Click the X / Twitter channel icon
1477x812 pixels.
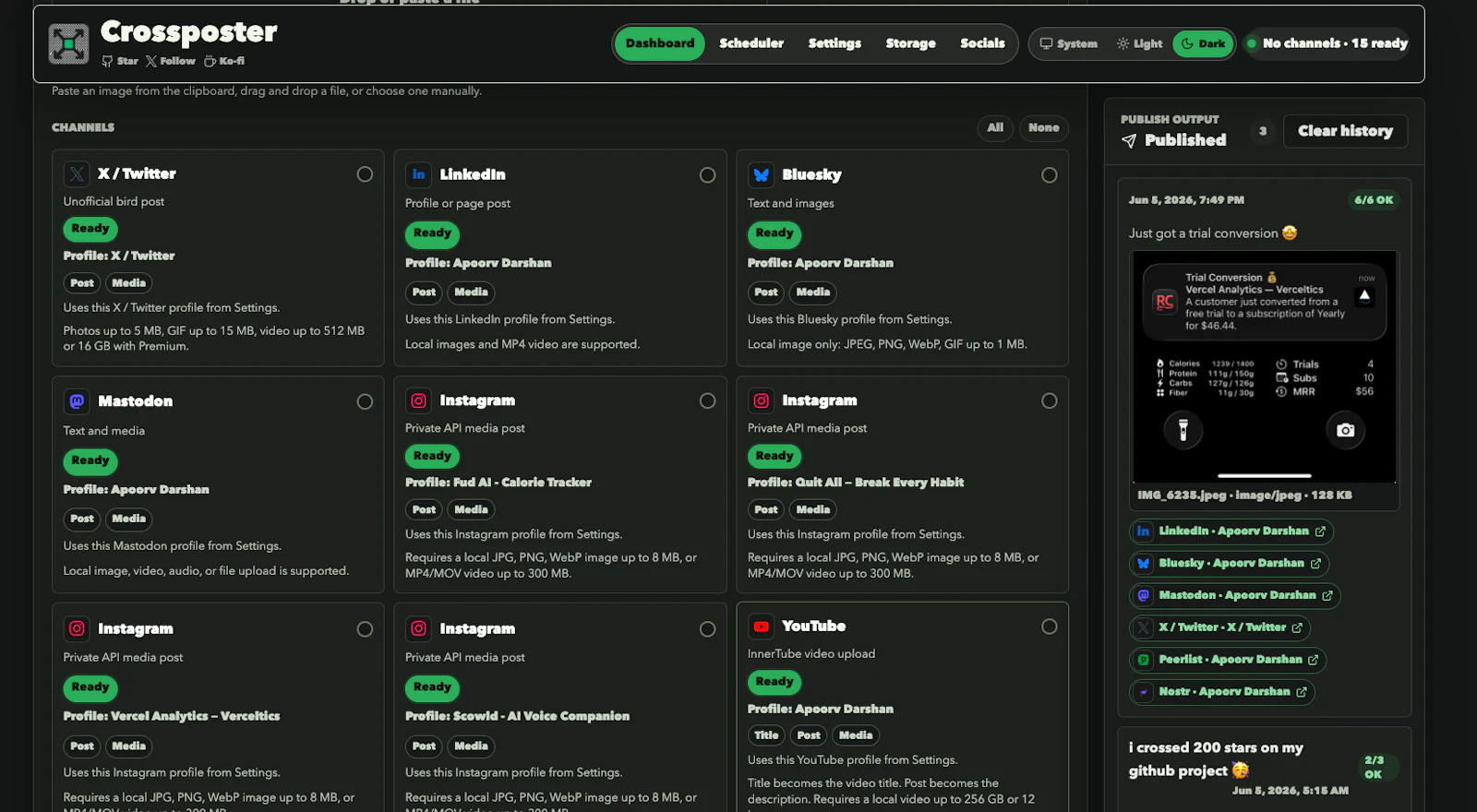(77, 173)
